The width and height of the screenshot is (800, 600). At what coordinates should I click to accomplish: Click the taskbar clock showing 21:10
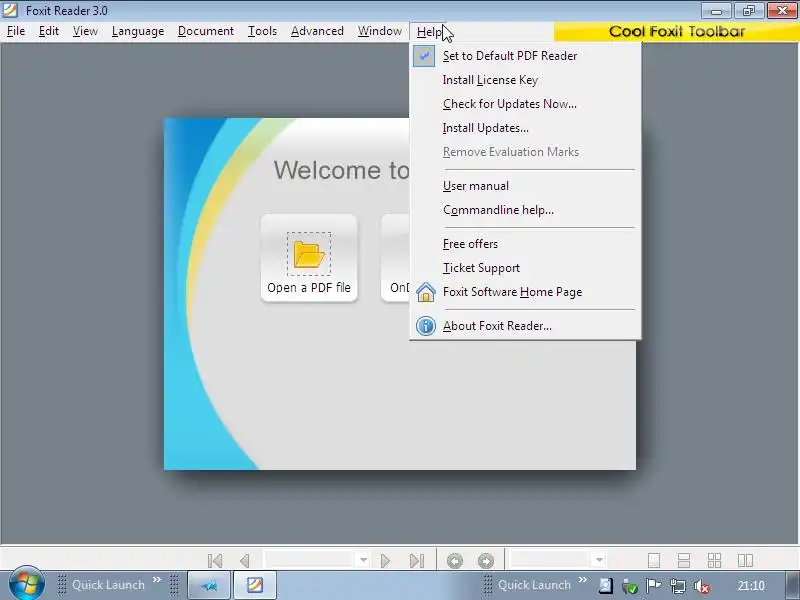[x=751, y=586]
